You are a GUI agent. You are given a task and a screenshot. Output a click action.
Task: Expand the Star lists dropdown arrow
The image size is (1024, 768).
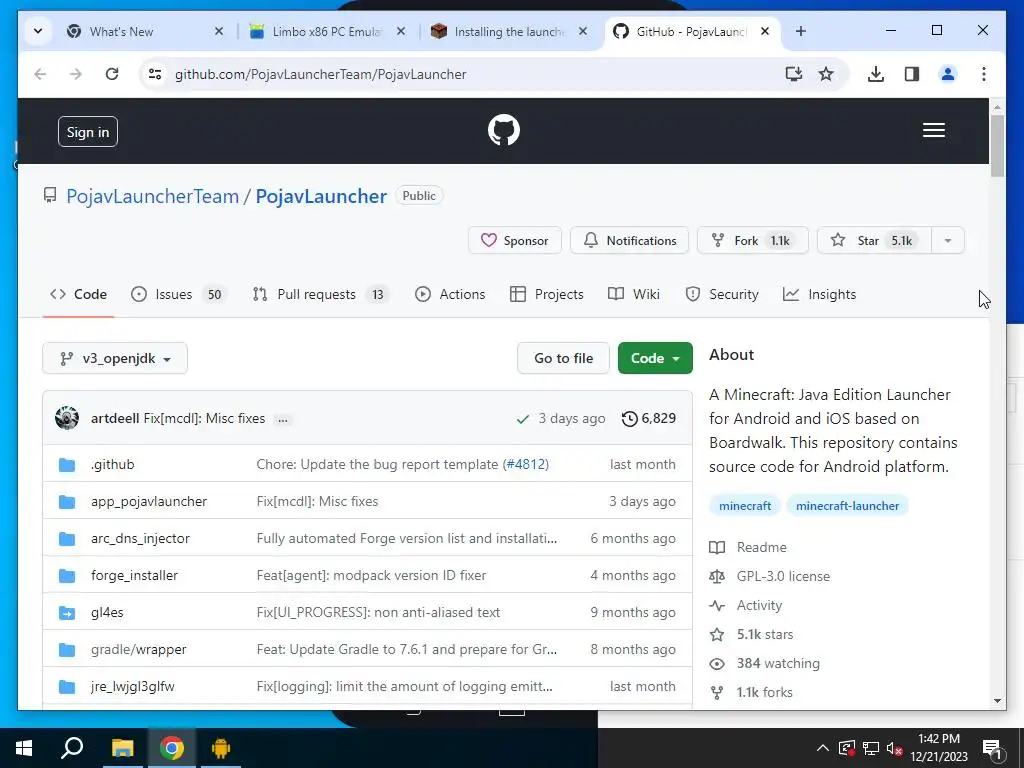click(x=948, y=240)
